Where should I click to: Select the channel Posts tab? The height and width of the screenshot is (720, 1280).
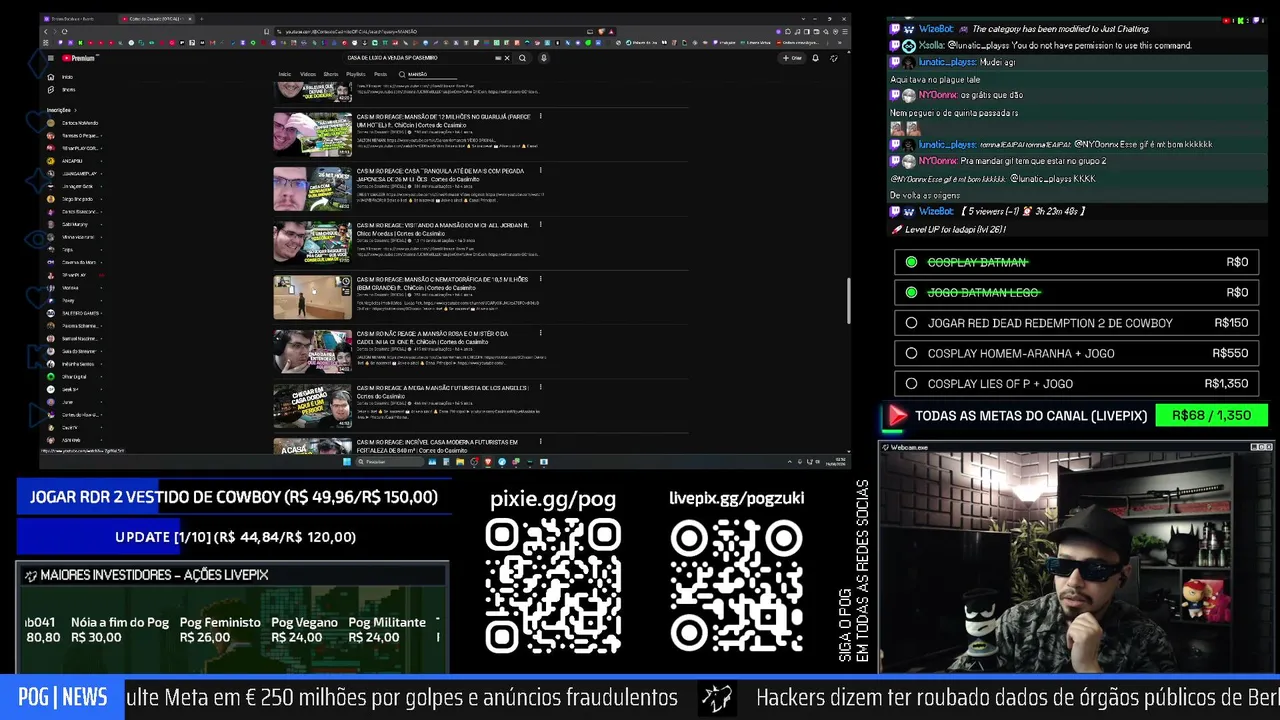[x=380, y=74]
